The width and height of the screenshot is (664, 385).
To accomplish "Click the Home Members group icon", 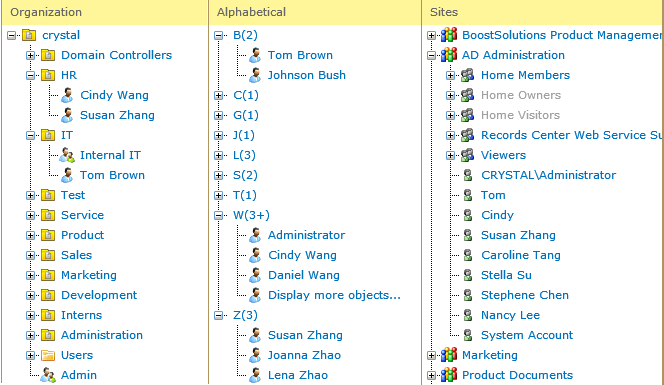I will pos(468,75).
